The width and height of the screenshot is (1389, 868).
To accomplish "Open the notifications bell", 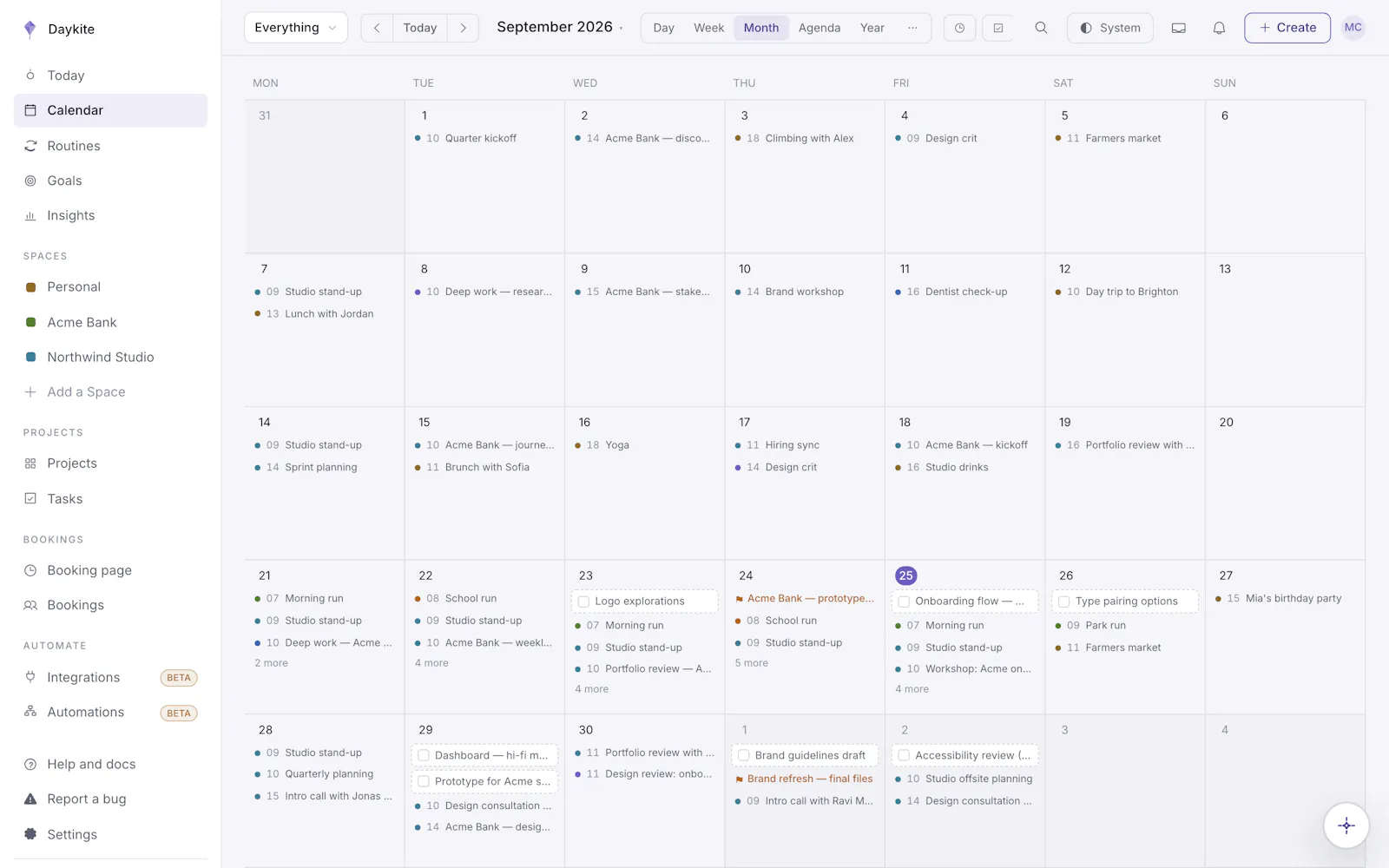I will (1219, 28).
